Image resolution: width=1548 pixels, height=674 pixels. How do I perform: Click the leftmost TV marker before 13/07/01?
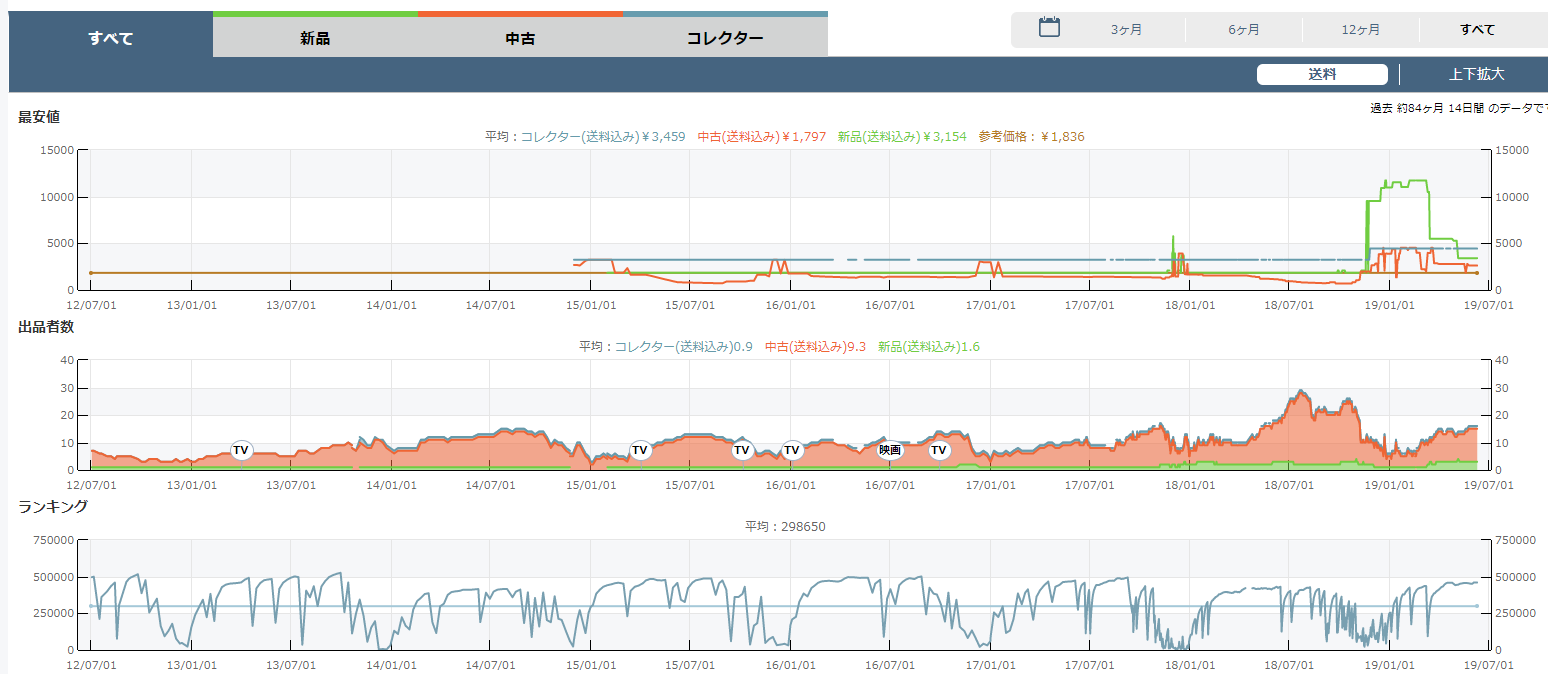point(241,450)
